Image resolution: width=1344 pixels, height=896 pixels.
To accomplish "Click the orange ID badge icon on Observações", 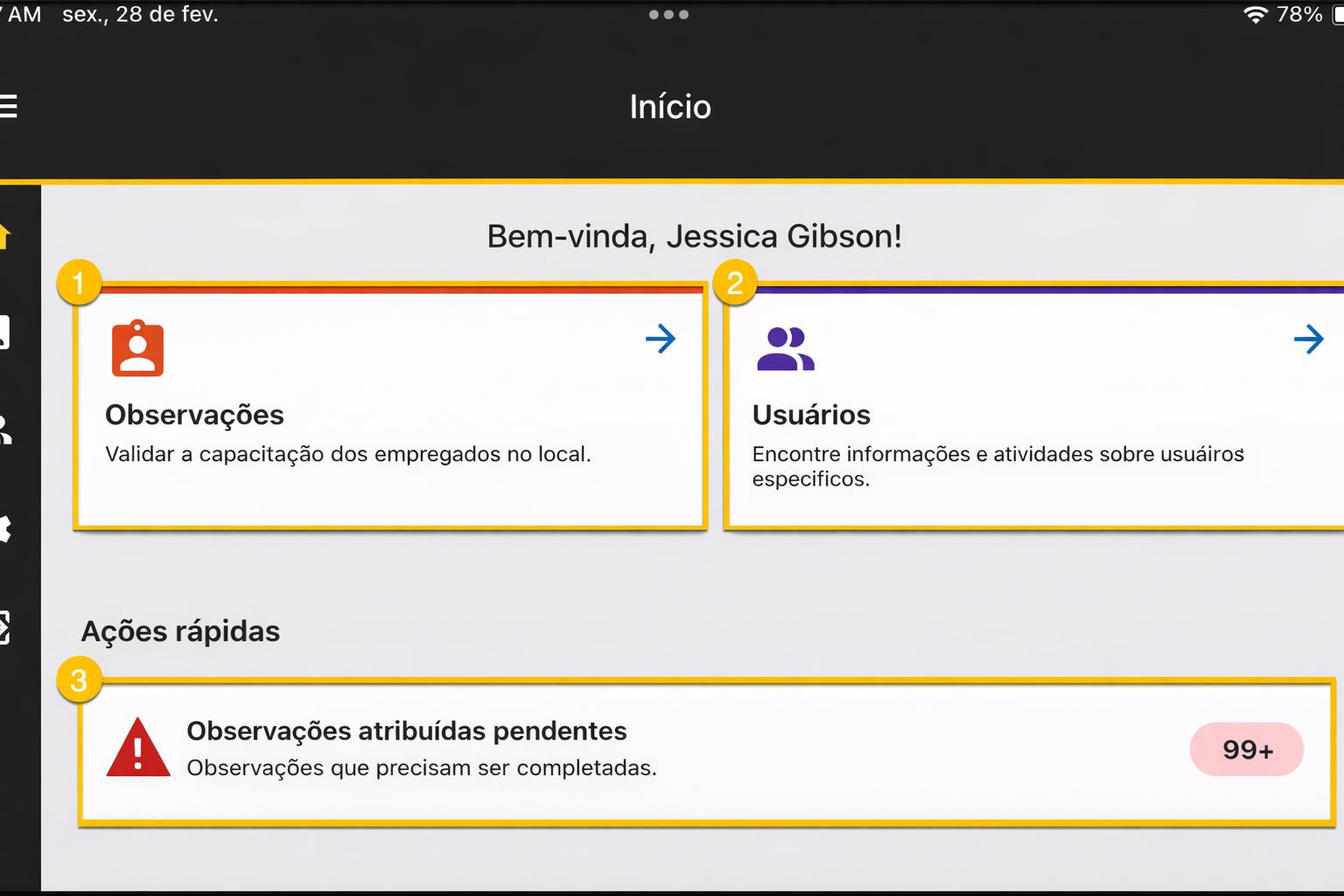I will click(x=137, y=348).
